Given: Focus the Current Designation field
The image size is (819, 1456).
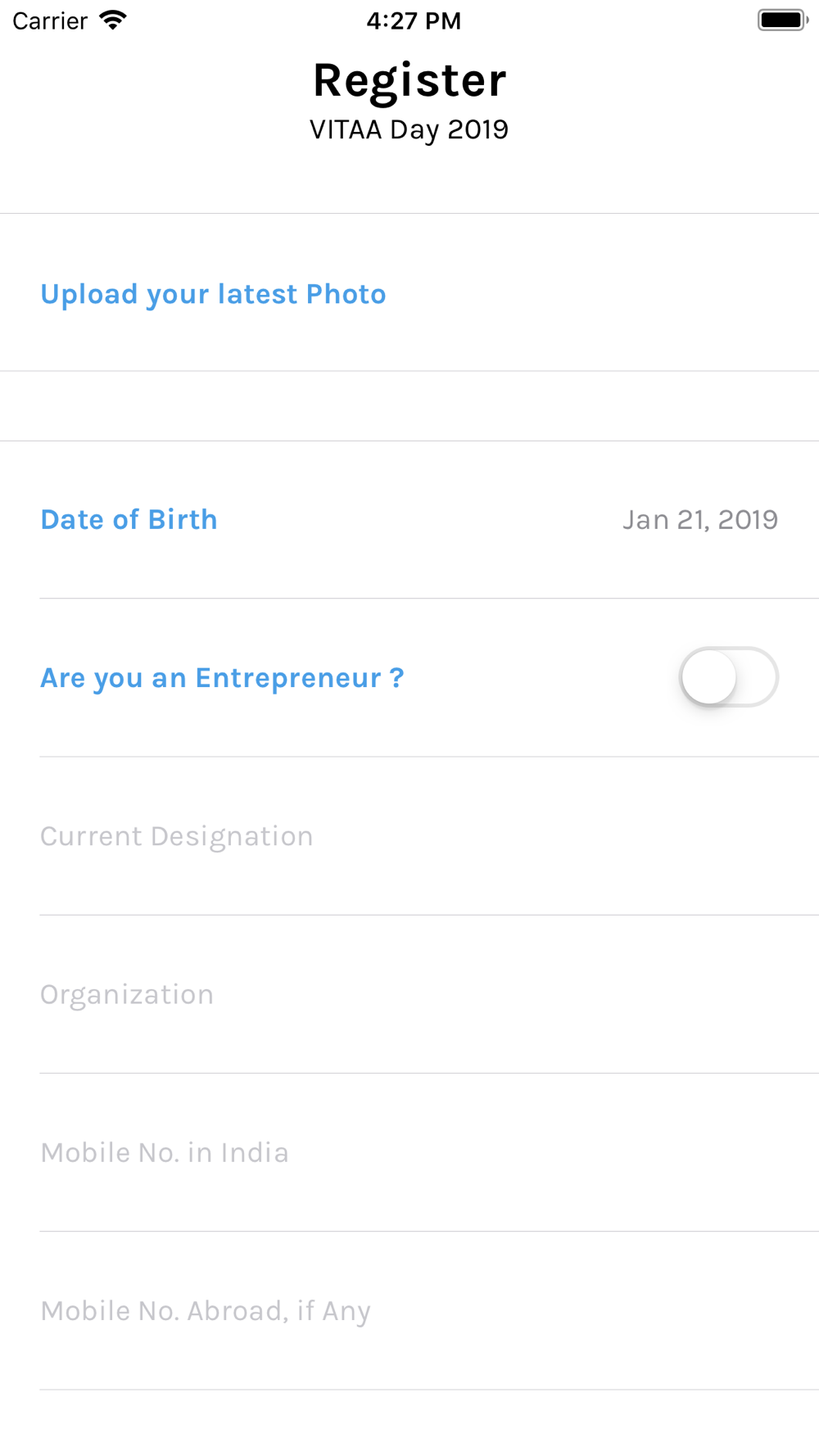Looking at the screenshot, I should [x=429, y=836].
